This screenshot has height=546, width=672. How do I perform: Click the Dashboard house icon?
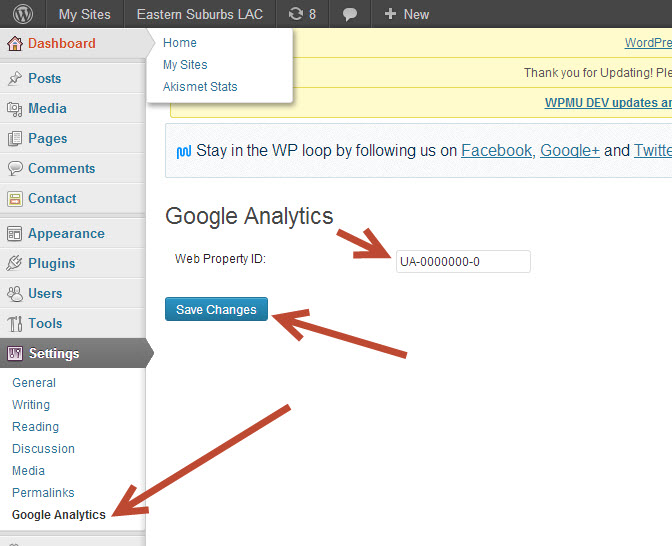15,43
